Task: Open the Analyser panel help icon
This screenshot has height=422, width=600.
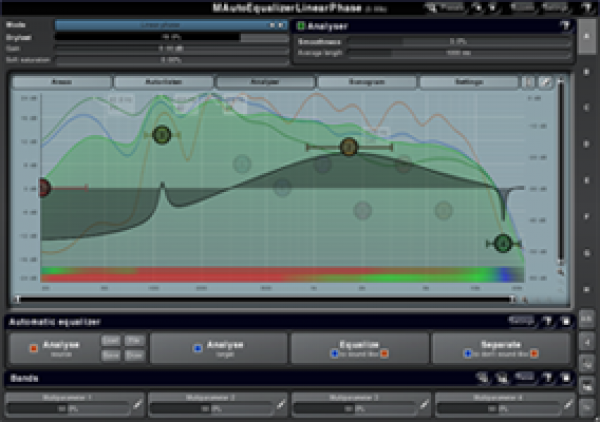Action: [566, 26]
